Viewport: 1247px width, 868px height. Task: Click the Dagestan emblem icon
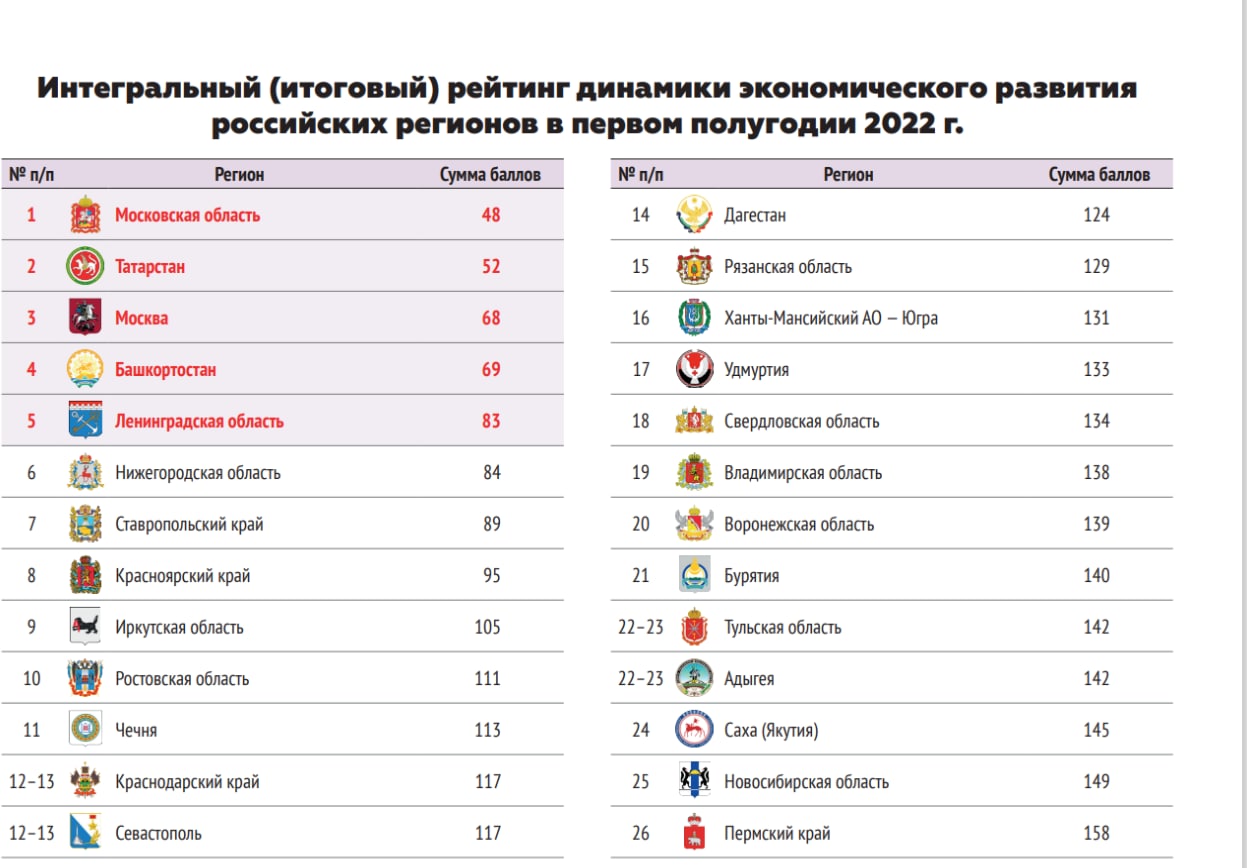click(694, 215)
